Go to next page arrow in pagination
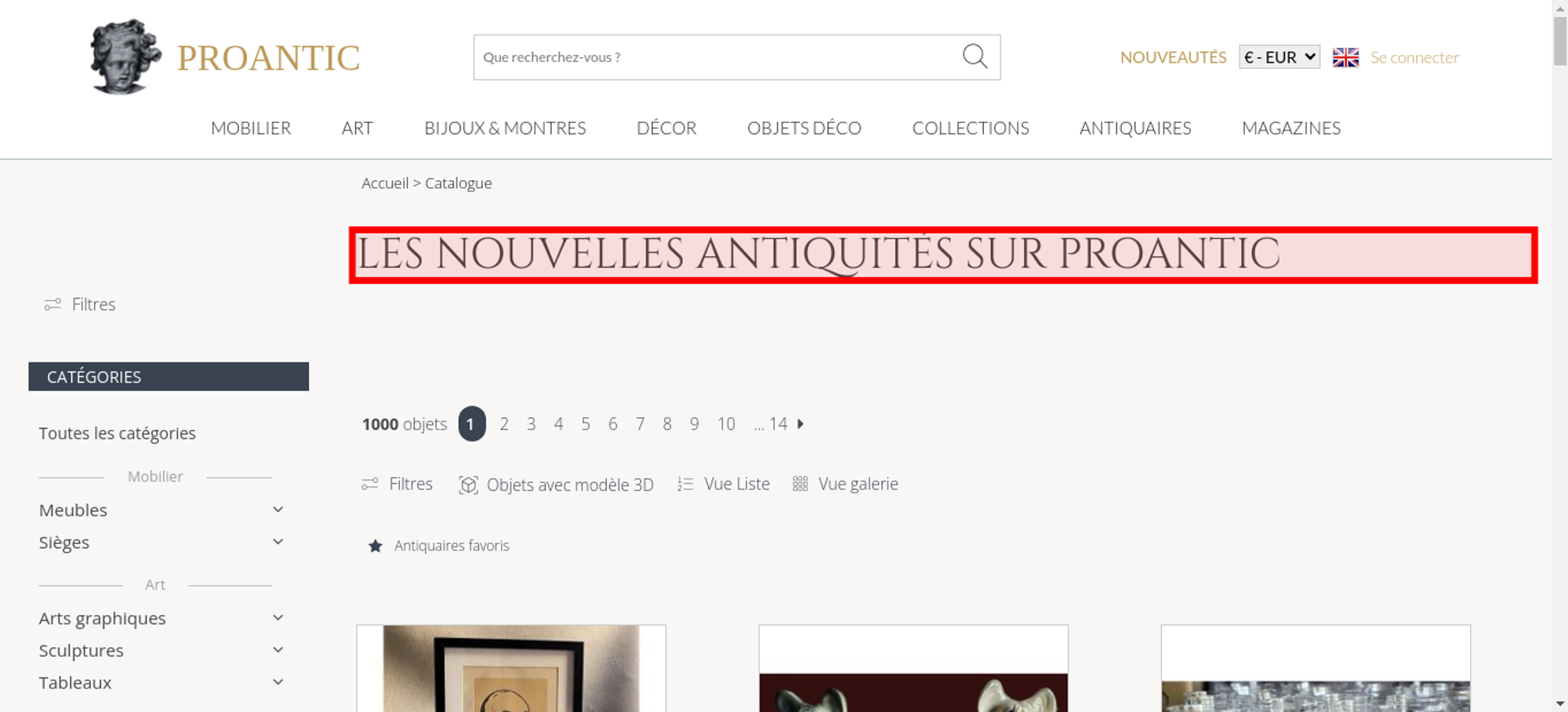 point(800,423)
